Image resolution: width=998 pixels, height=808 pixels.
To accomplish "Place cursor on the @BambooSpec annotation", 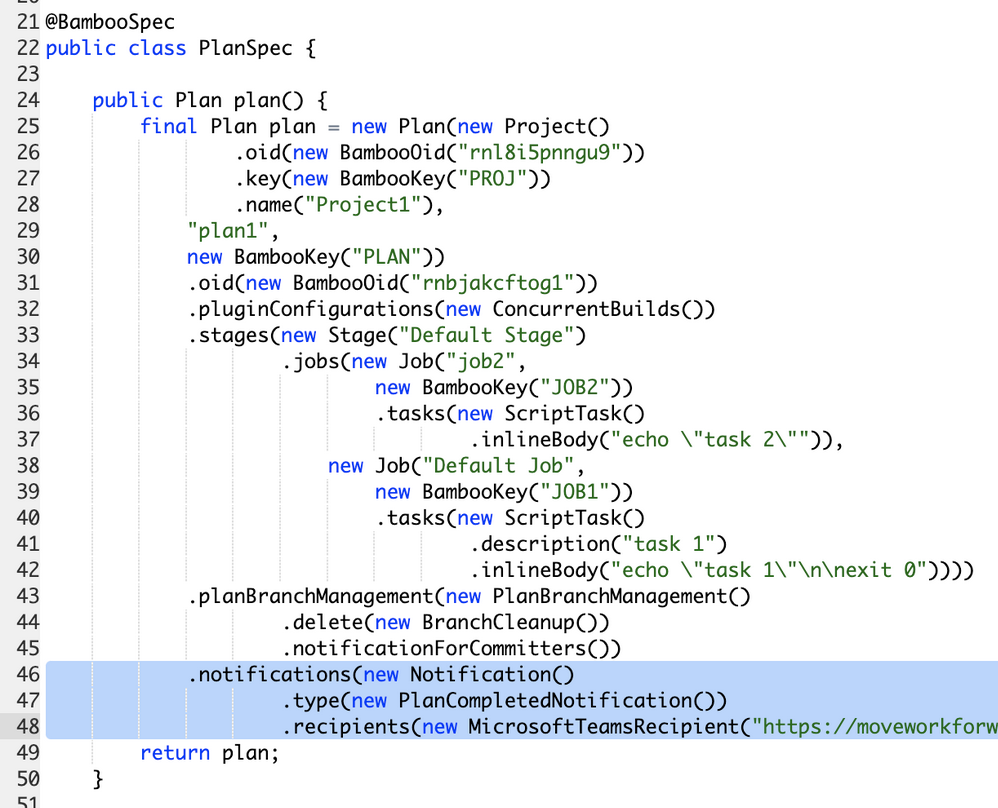I will pyautogui.click(x=110, y=23).
